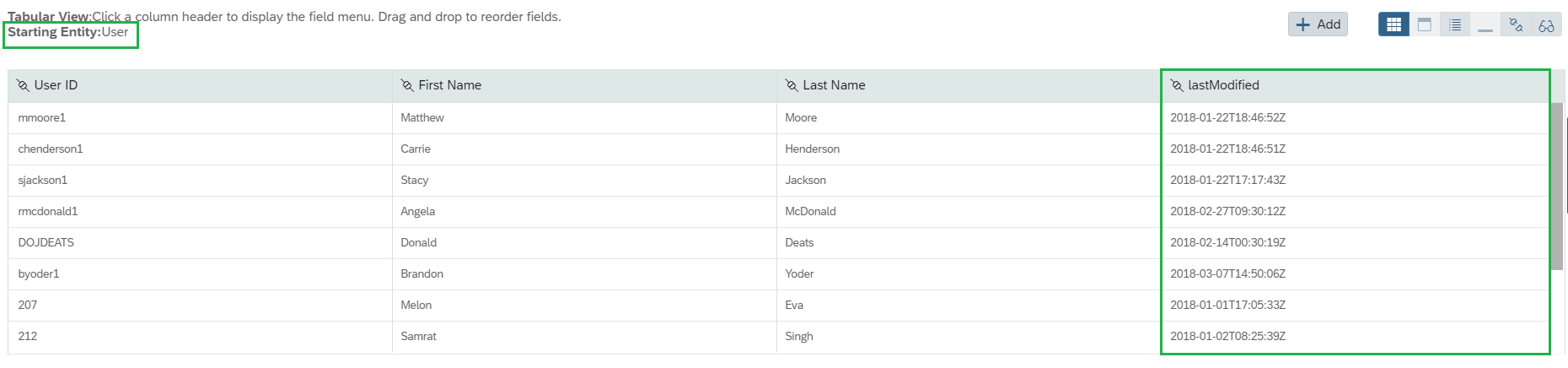Click the Add button

point(1318,24)
